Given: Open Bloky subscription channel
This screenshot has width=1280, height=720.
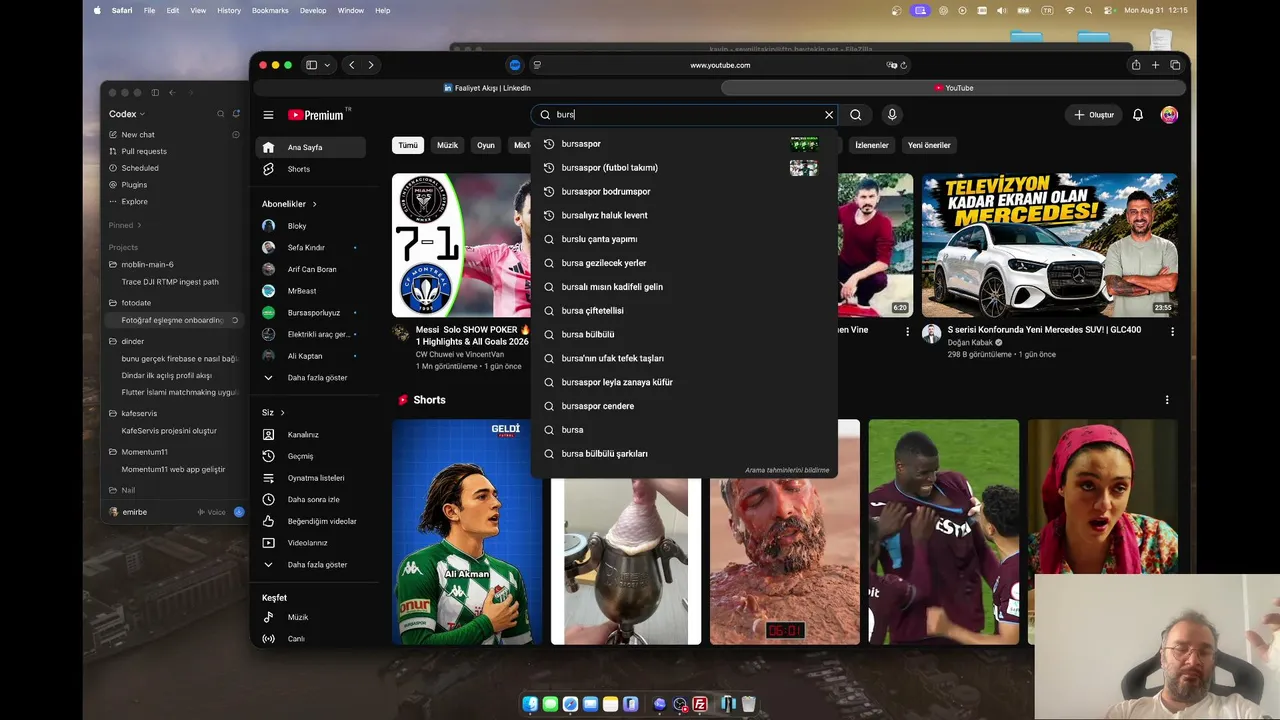Looking at the screenshot, I should click(x=310, y=226).
